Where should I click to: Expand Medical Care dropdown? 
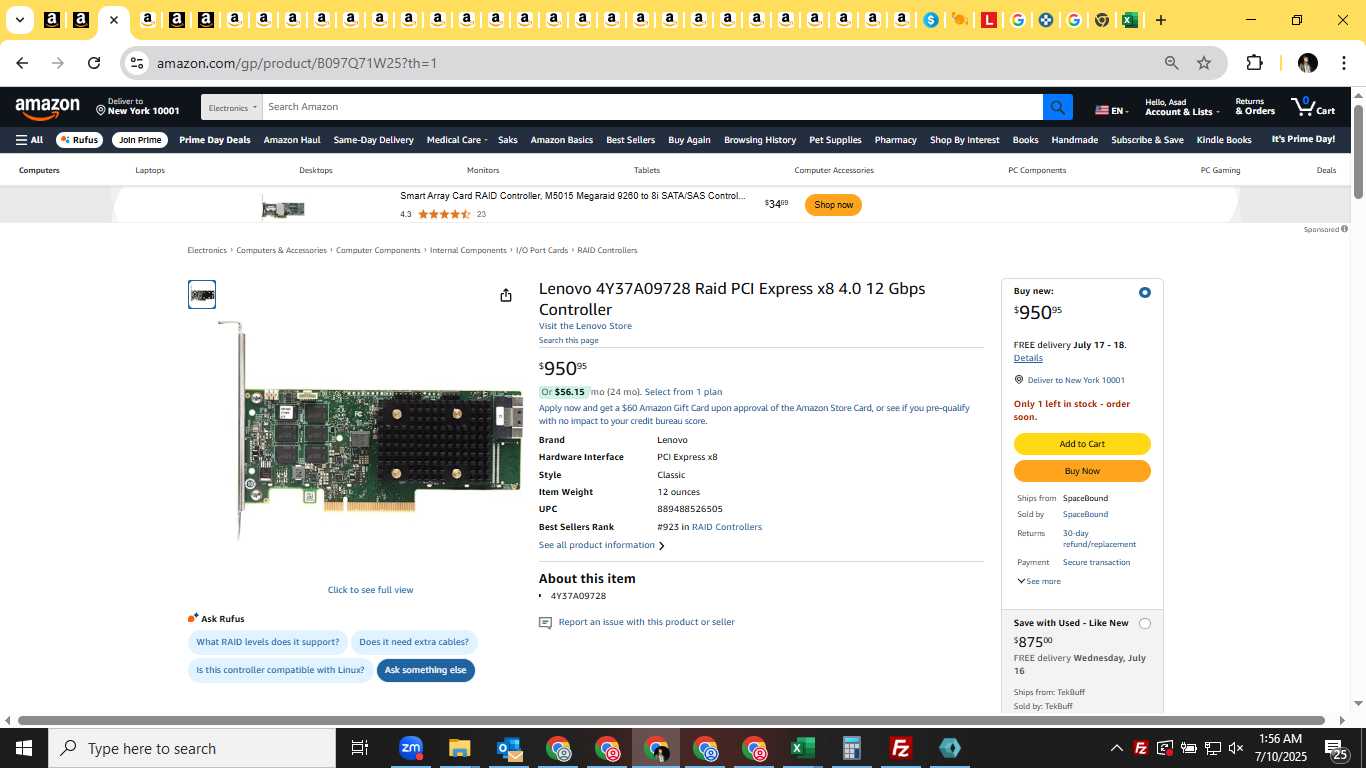click(457, 140)
